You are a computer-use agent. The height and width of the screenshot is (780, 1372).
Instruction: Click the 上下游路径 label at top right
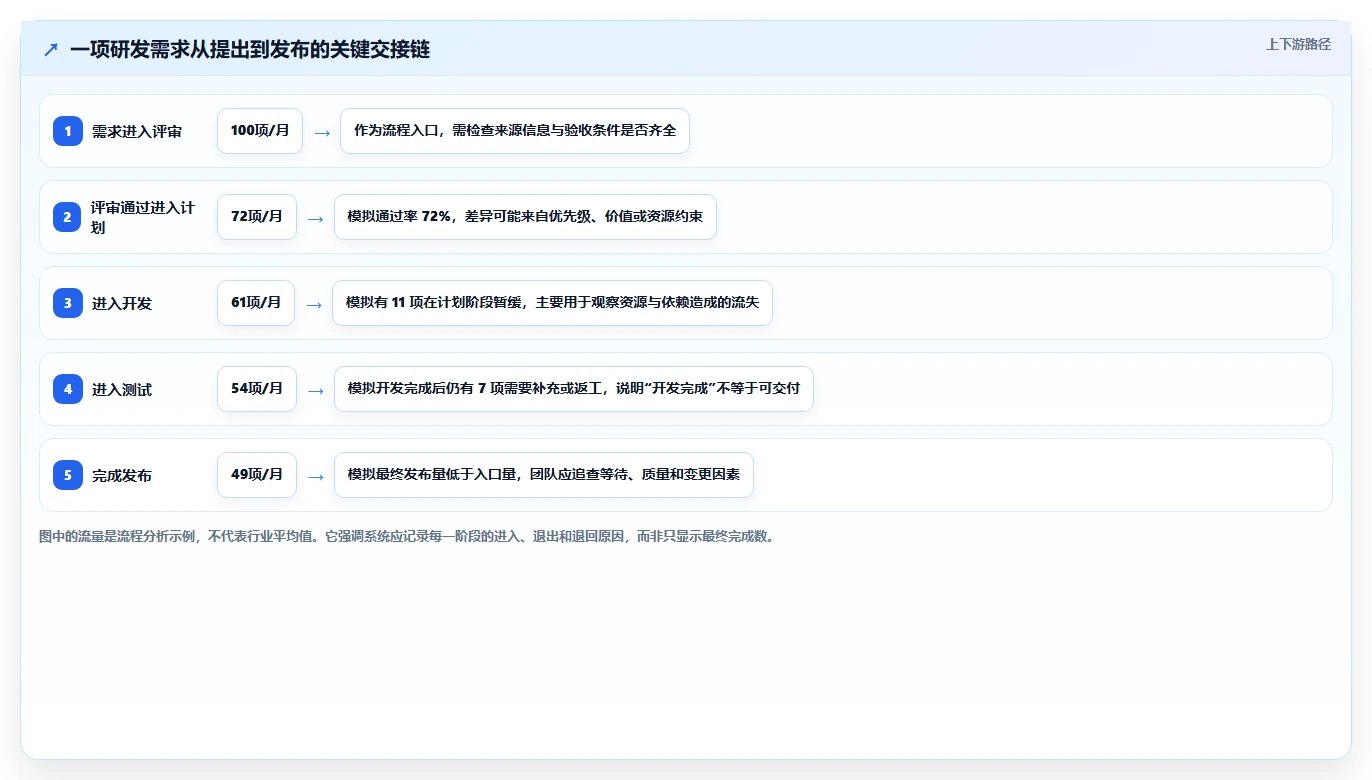[x=1298, y=44]
